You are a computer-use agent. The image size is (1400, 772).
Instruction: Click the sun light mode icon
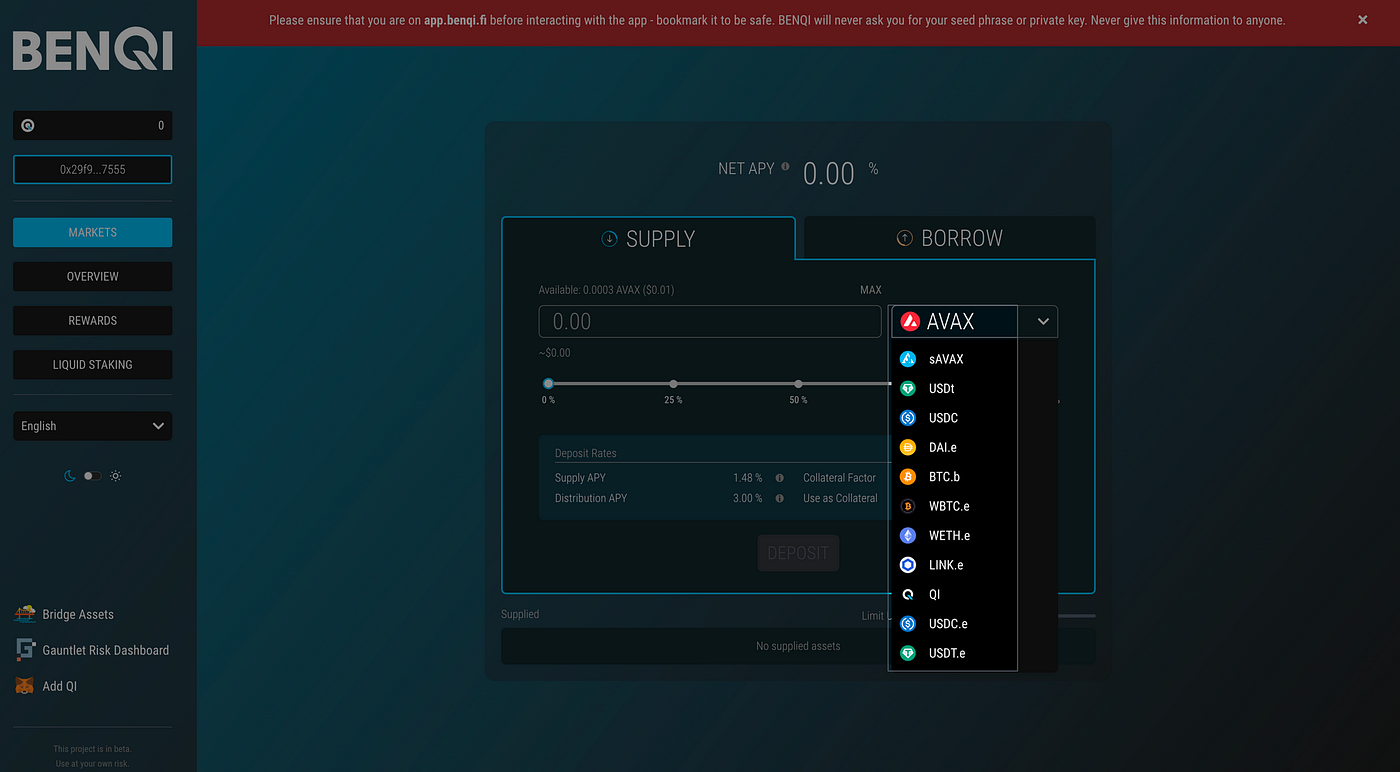(116, 476)
